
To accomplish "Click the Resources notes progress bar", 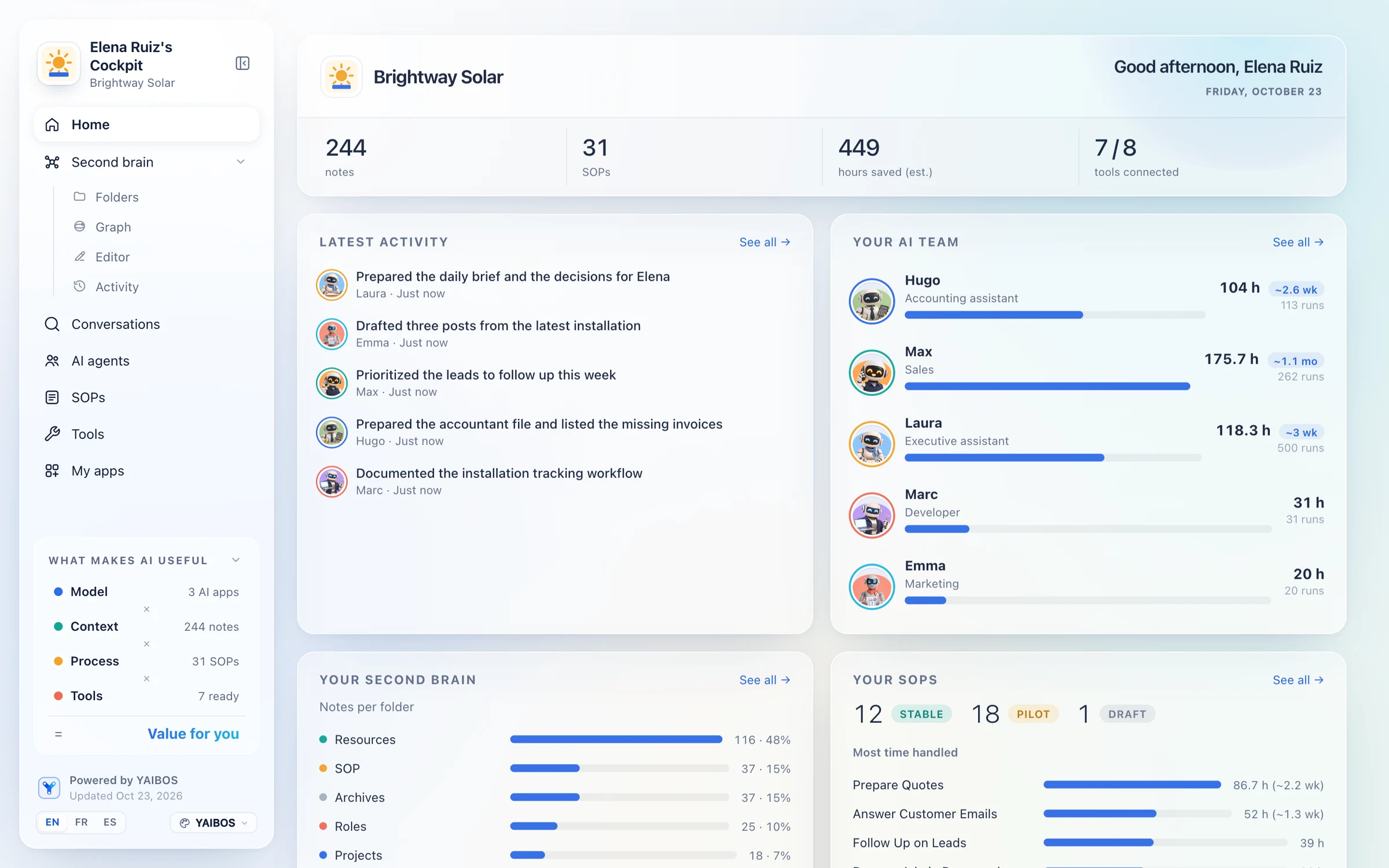I will (x=616, y=740).
